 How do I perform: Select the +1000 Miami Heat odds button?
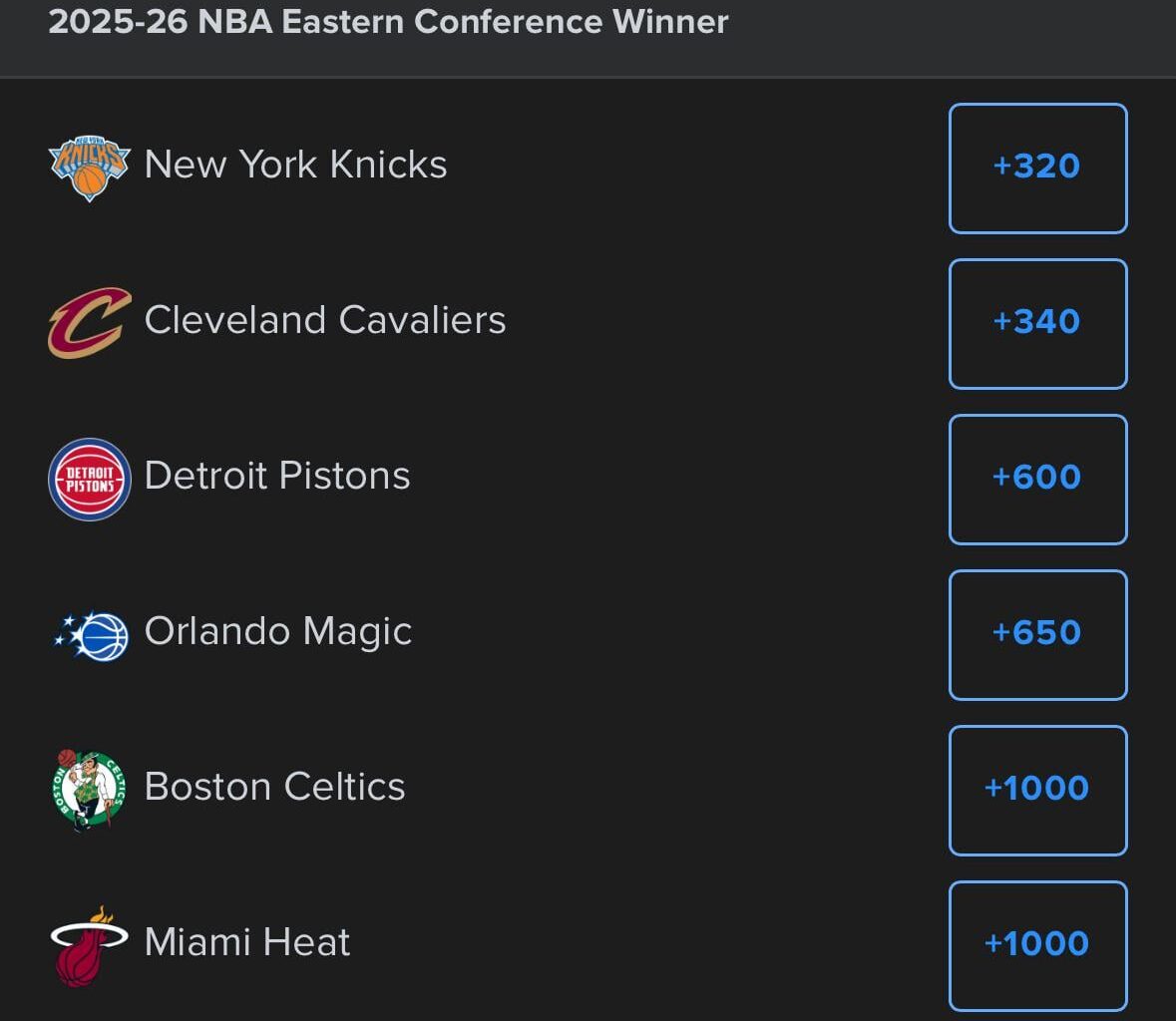pos(1037,943)
